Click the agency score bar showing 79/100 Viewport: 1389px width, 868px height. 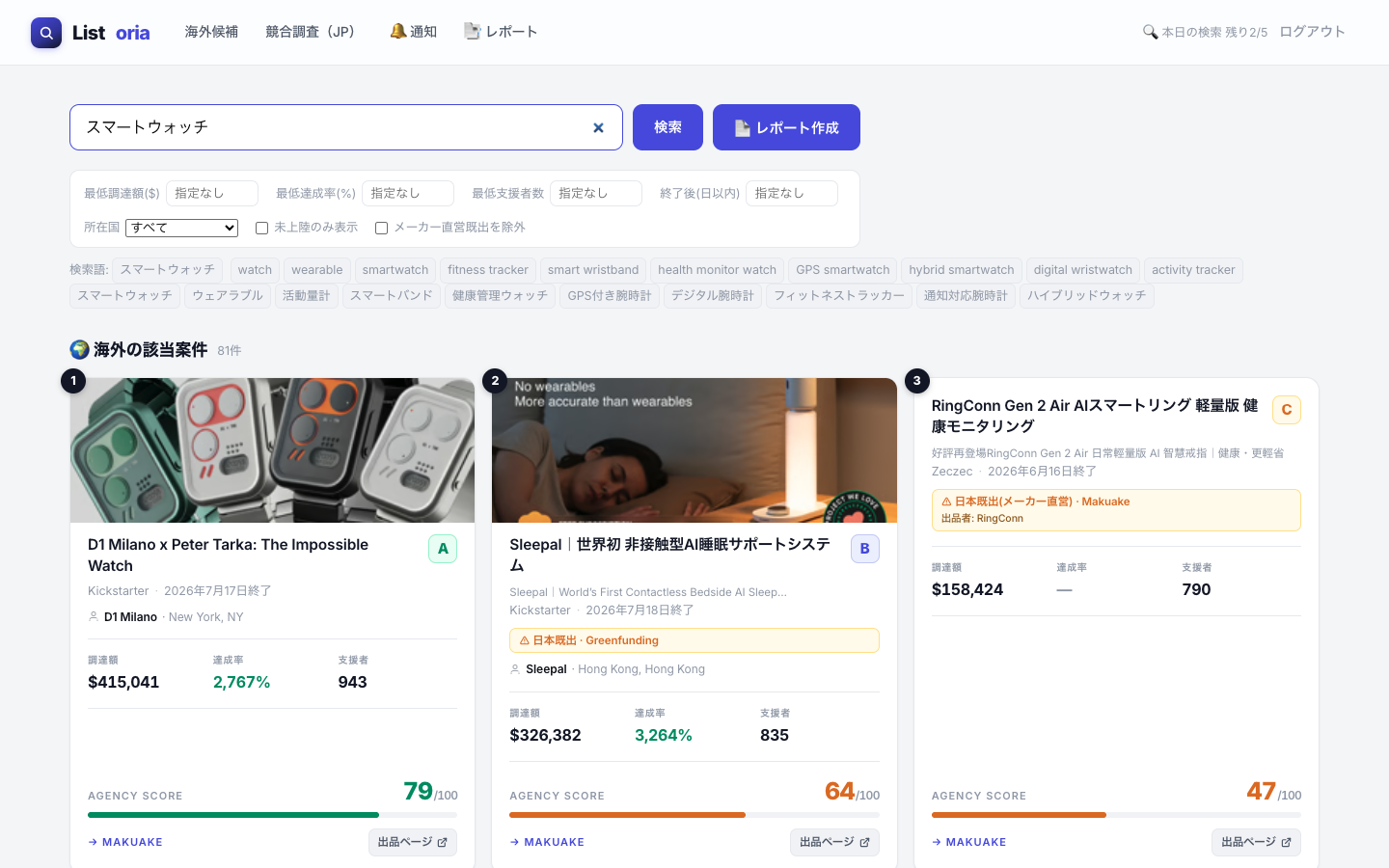pyautogui.click(x=273, y=815)
